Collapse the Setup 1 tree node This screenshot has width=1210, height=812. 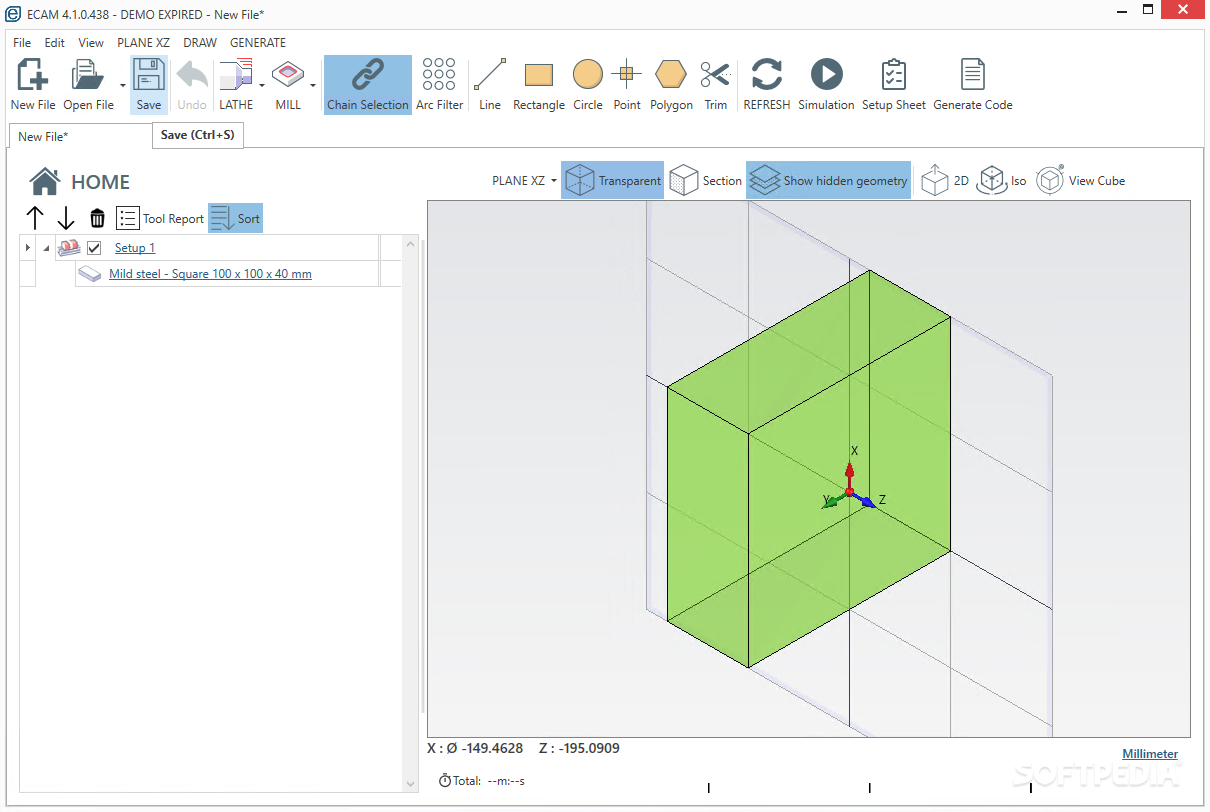46,248
